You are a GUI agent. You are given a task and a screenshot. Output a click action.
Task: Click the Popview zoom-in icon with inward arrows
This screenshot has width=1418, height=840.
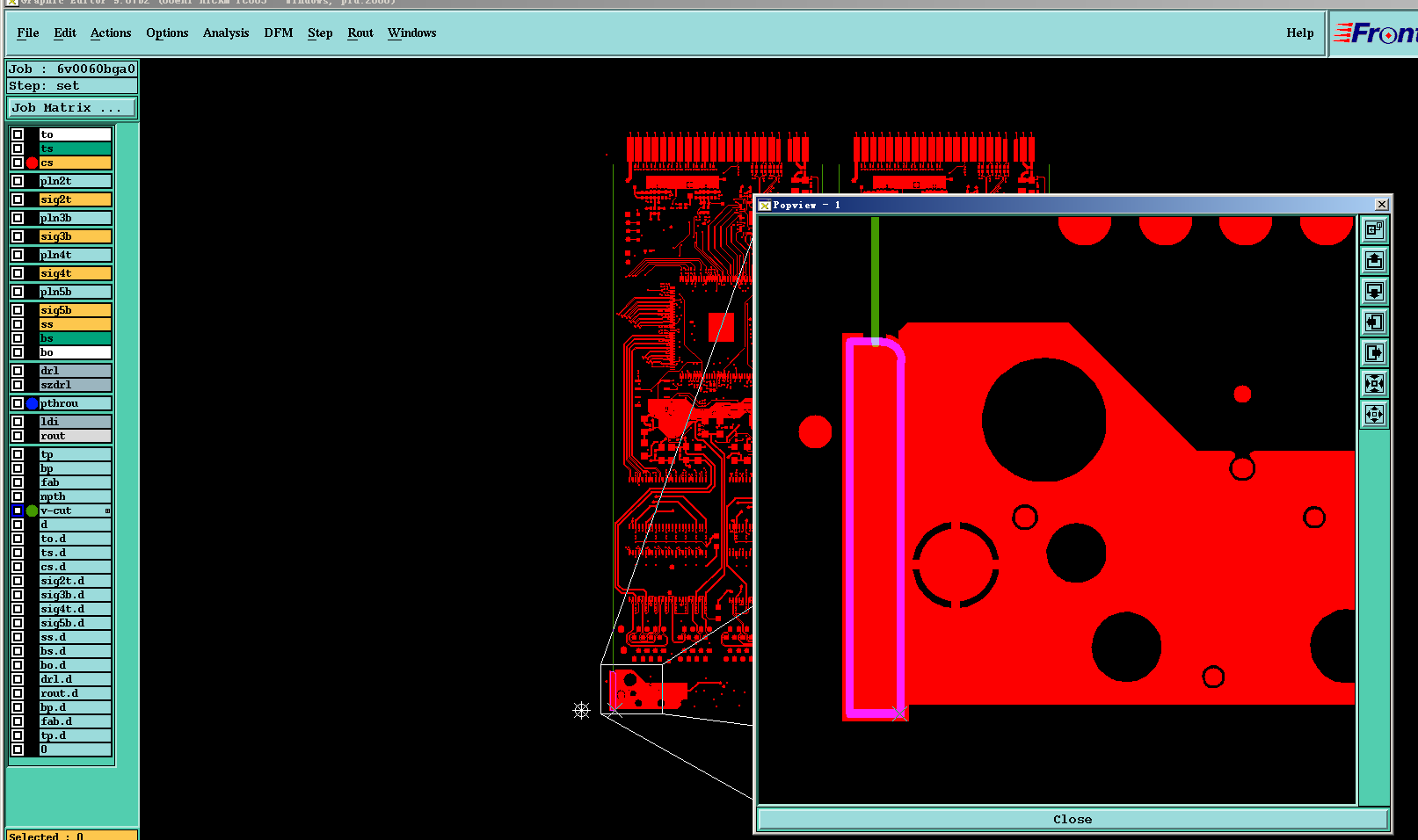tap(1374, 384)
